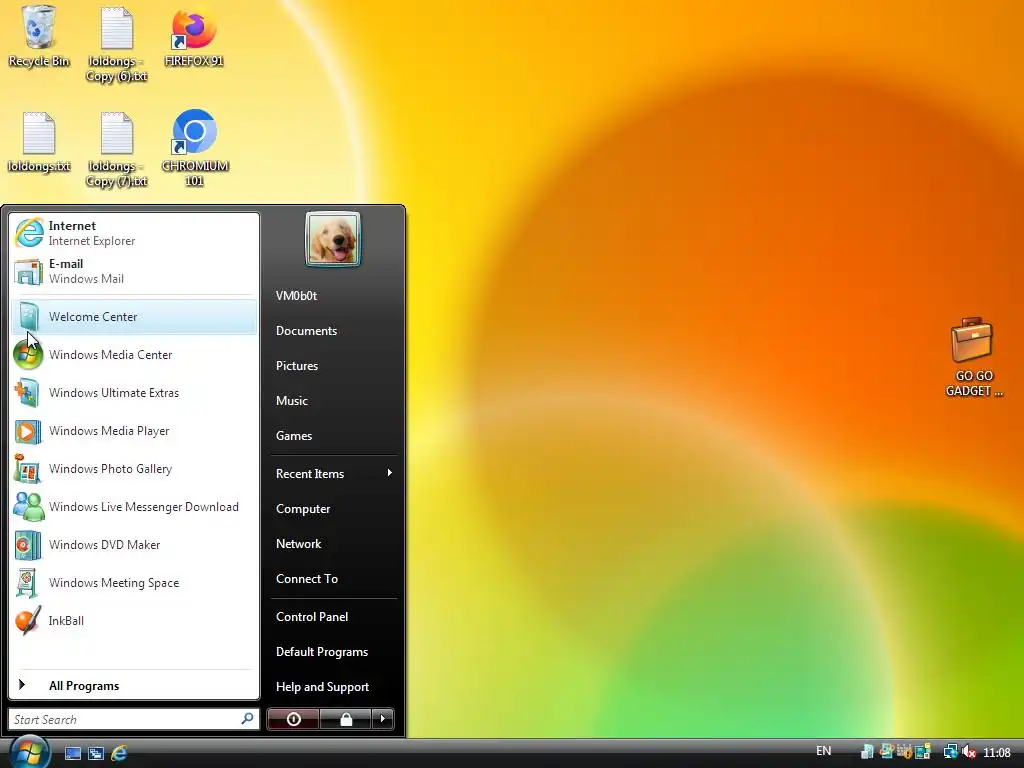Select the GO GO GADGET briefcase icon

974,357
